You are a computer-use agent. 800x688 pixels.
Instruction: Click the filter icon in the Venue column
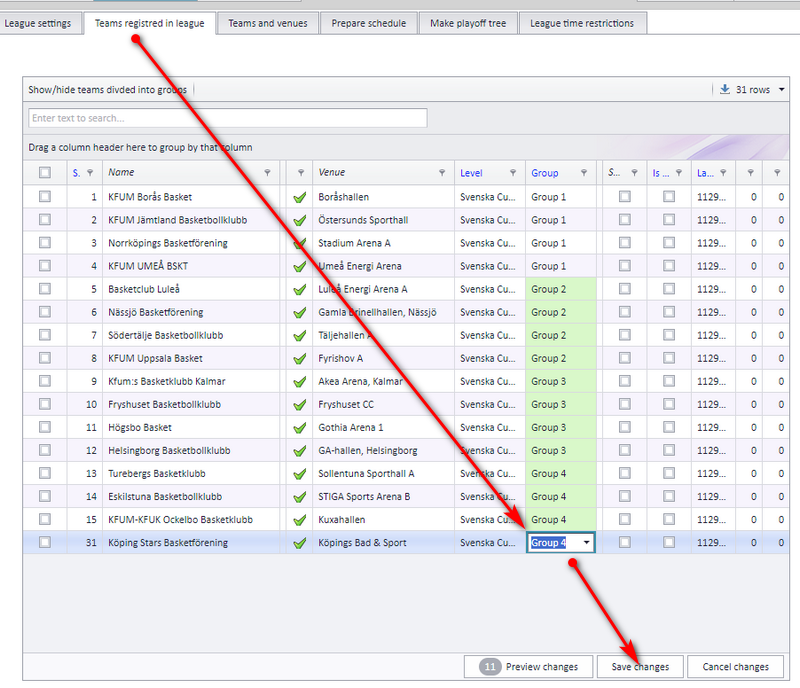pos(442,173)
